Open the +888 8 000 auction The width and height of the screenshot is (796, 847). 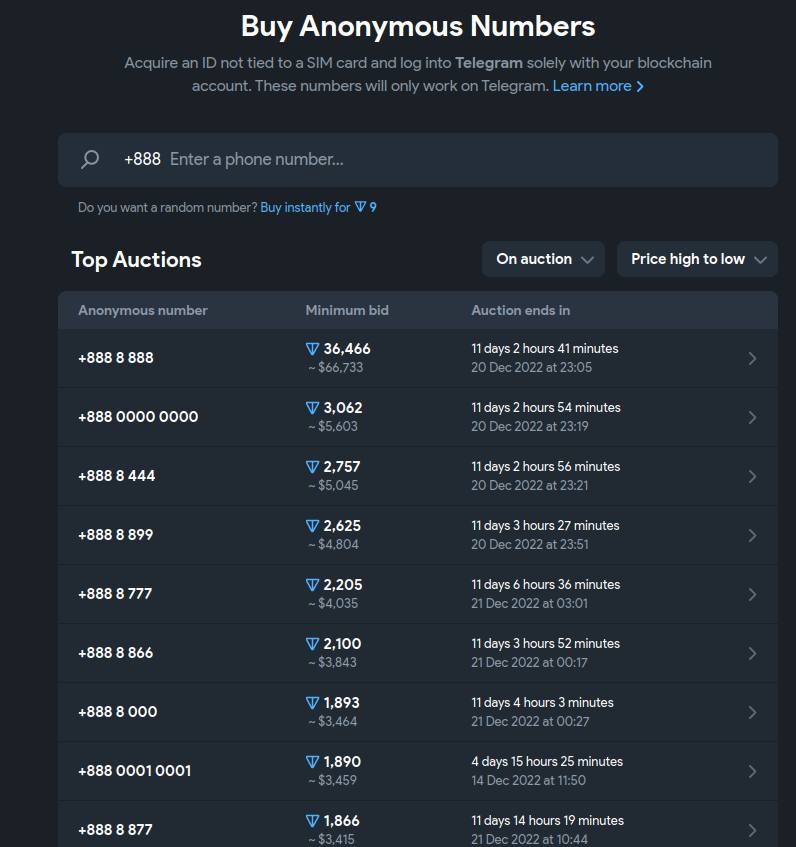click(x=418, y=712)
